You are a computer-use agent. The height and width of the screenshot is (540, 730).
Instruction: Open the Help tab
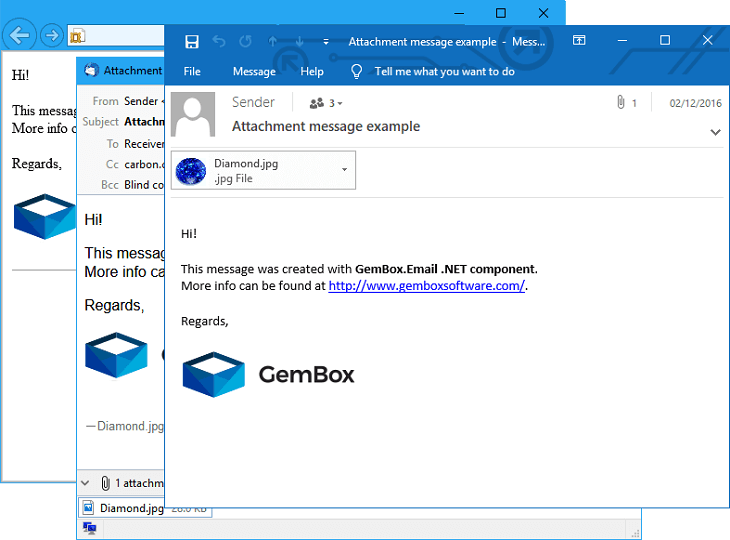click(312, 71)
